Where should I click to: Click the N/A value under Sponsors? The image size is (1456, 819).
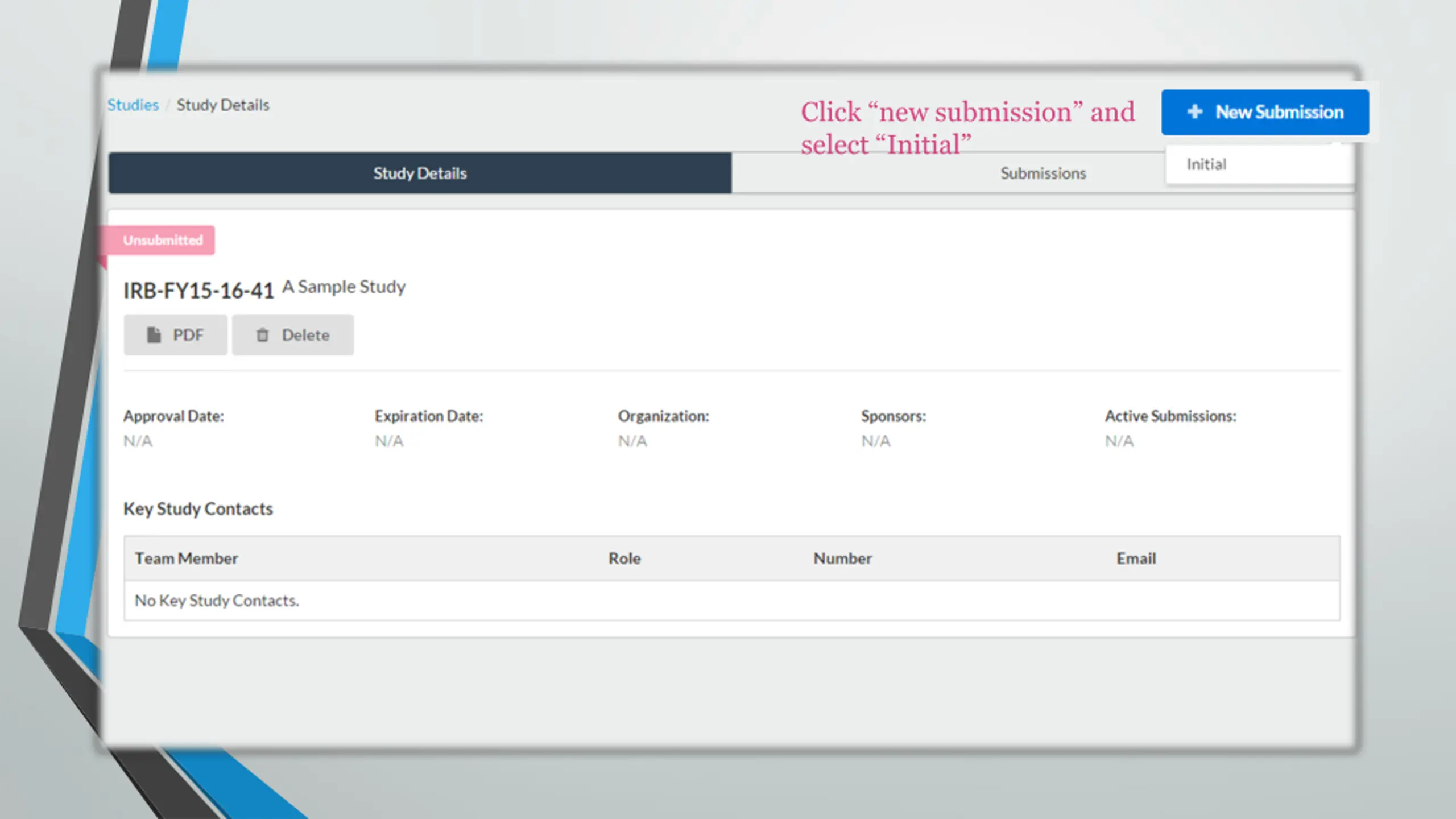point(876,441)
